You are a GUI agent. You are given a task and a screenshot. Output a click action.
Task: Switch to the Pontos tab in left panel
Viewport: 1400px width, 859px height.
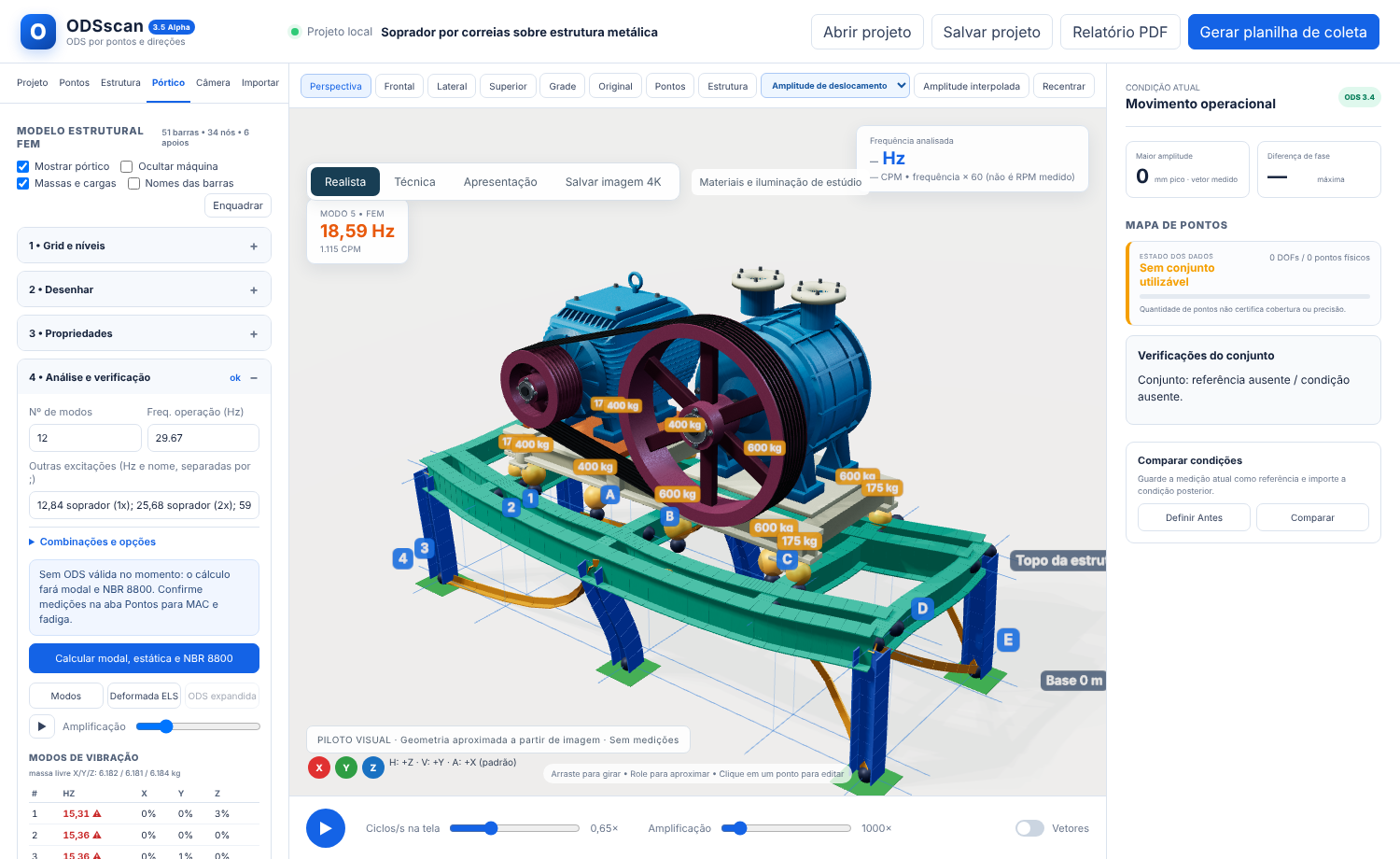point(75,82)
